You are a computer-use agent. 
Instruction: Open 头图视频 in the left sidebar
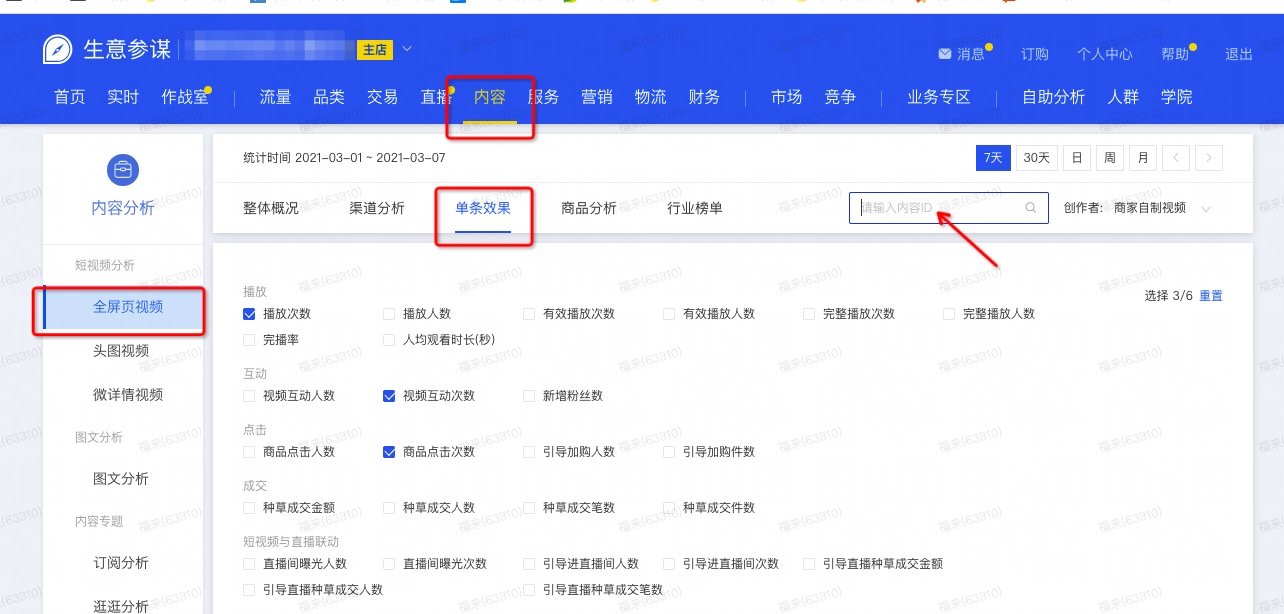click(121, 351)
